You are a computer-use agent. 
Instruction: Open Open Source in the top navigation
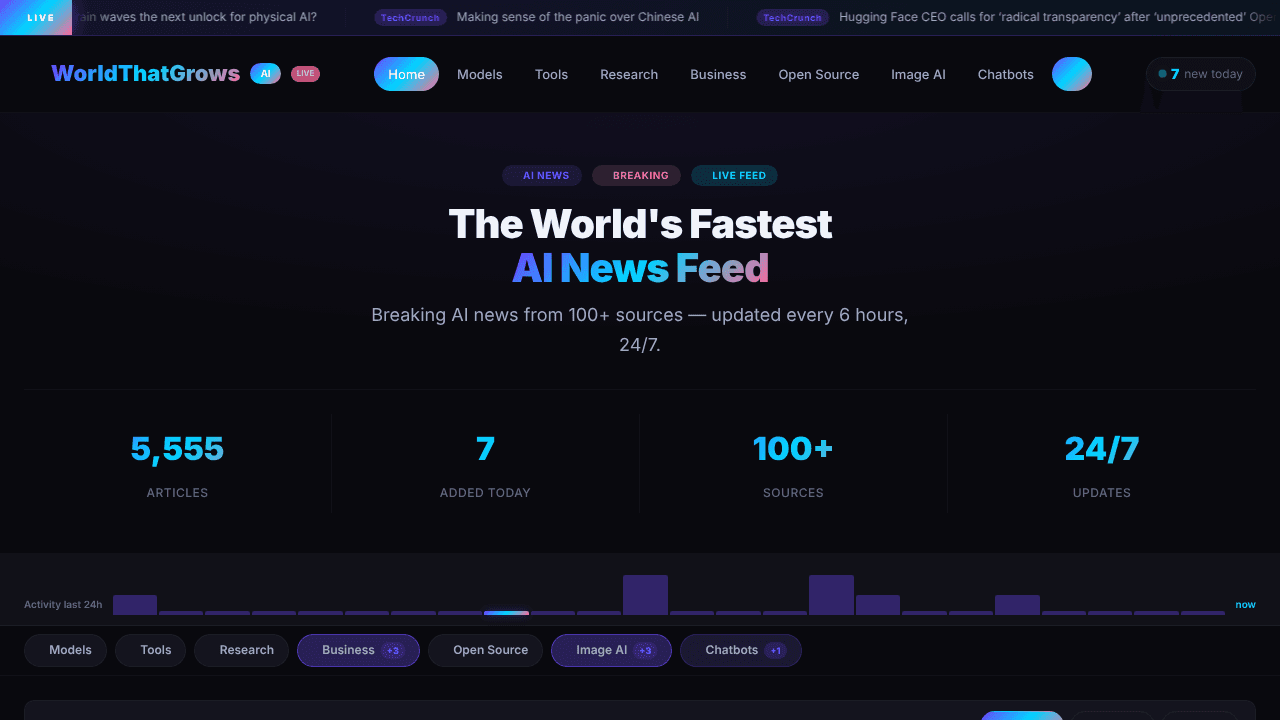tap(819, 74)
